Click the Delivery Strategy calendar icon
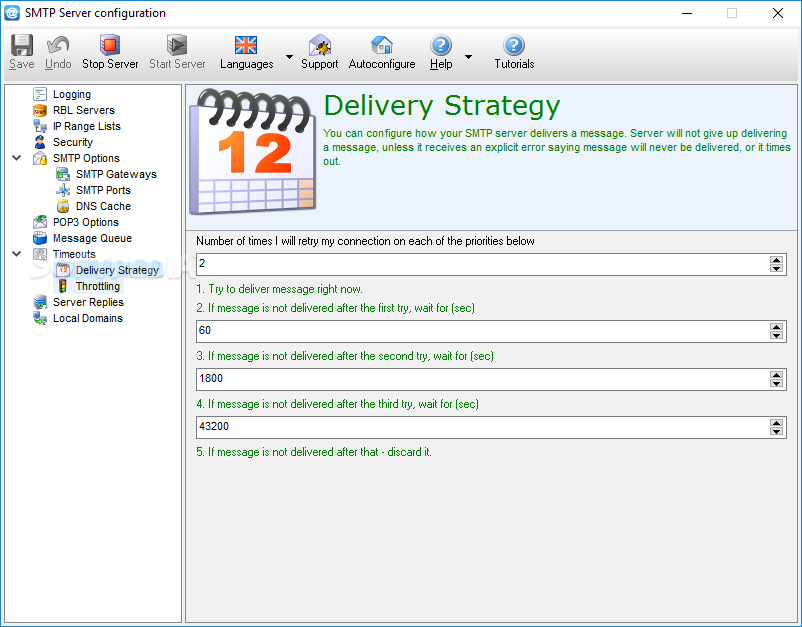This screenshot has width=802, height=627. (x=63, y=270)
